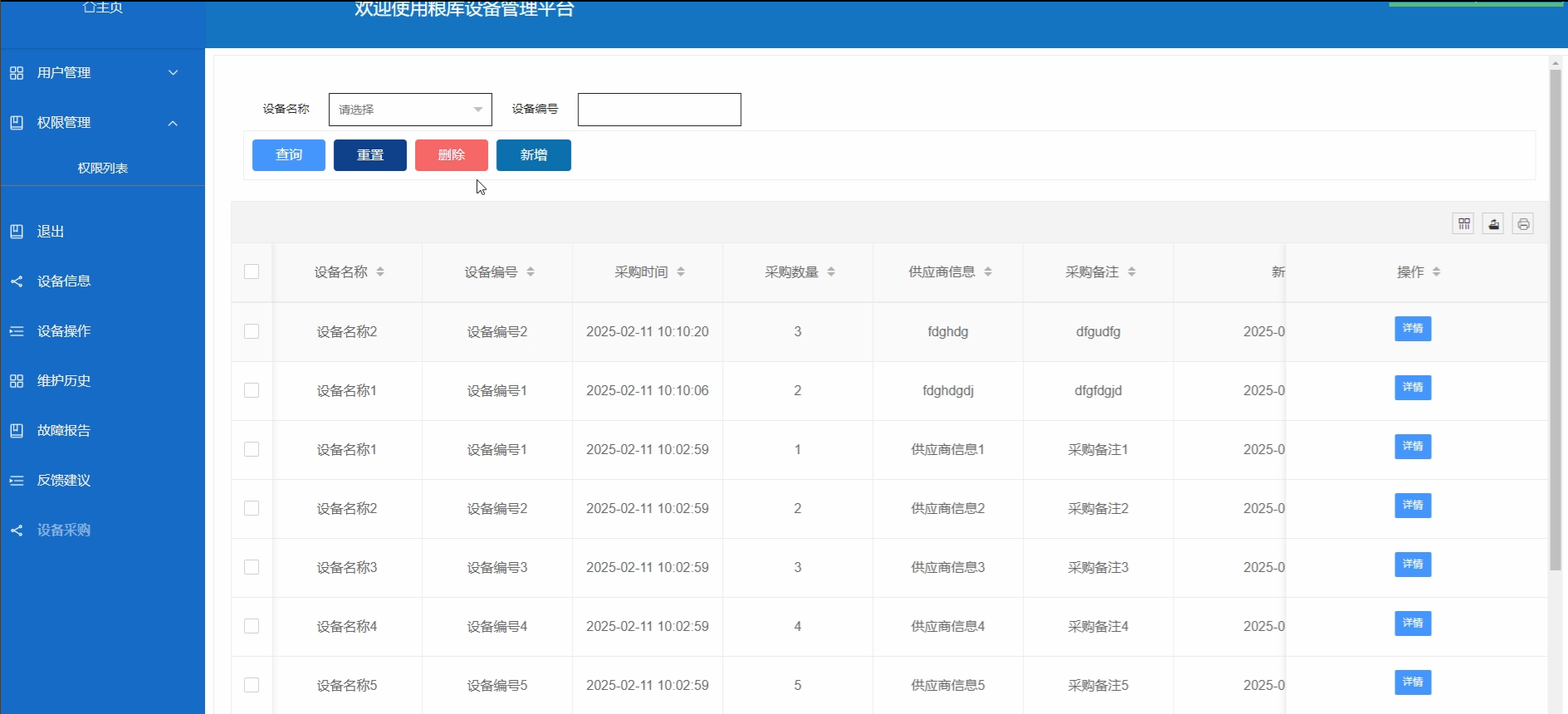Open 详情 for 供应商信息4 row
Viewport: 1568px width, 714px height.
tap(1413, 624)
